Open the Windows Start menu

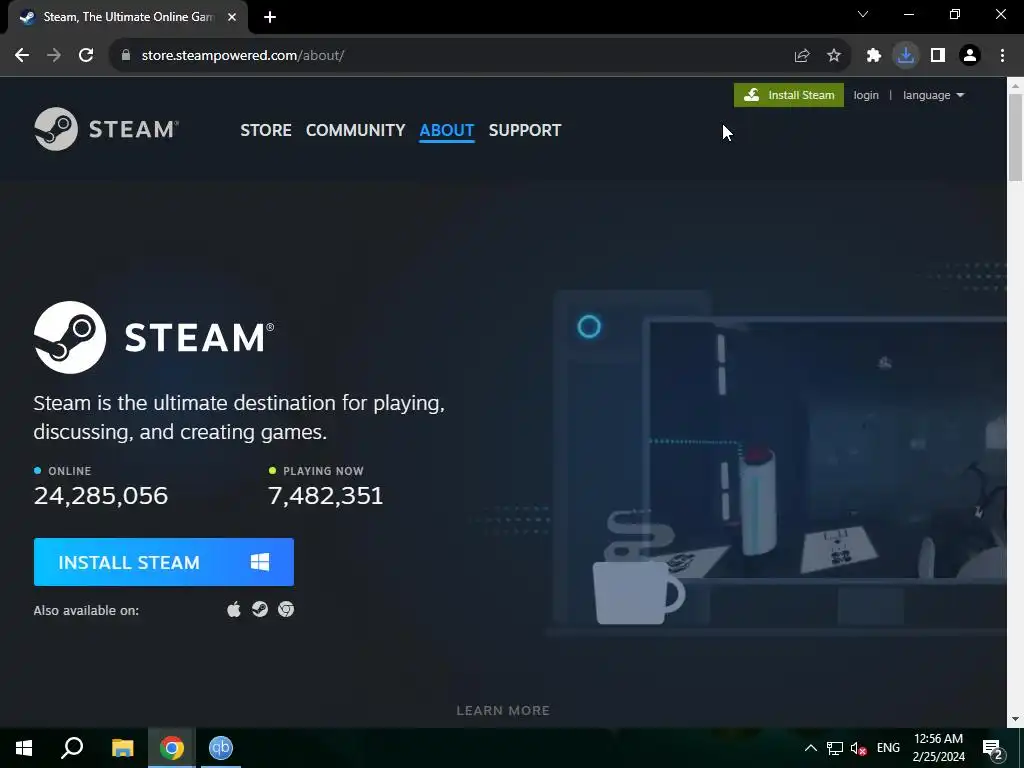coord(24,748)
